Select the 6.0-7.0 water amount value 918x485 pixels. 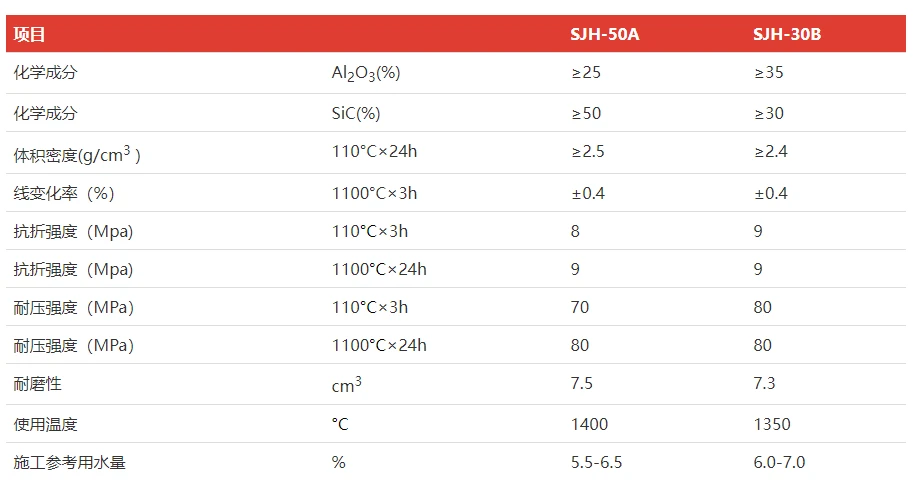point(779,462)
